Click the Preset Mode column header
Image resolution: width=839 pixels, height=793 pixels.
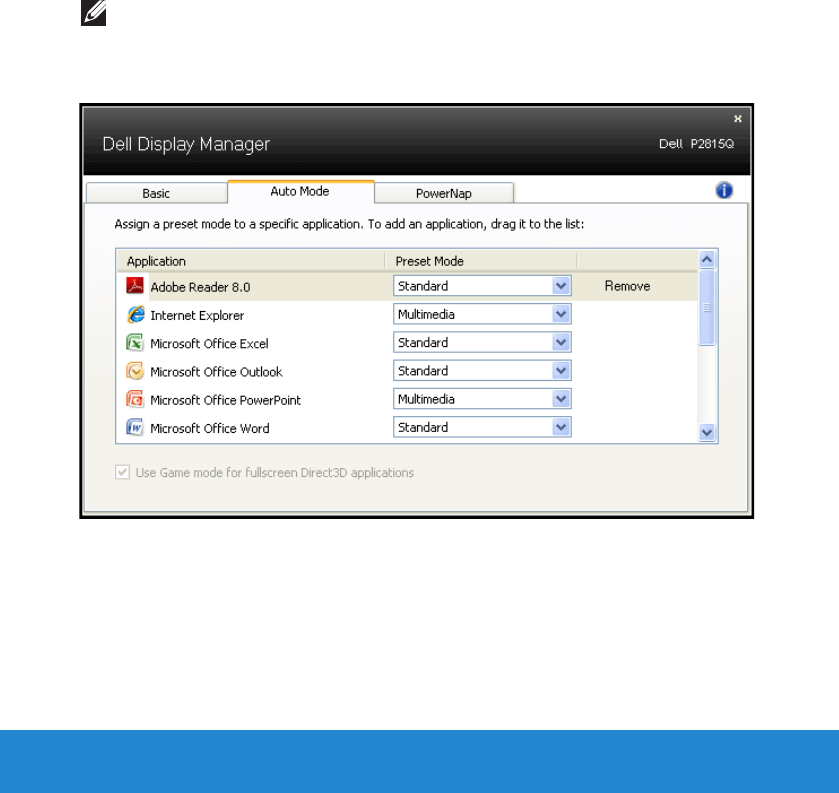point(480,261)
